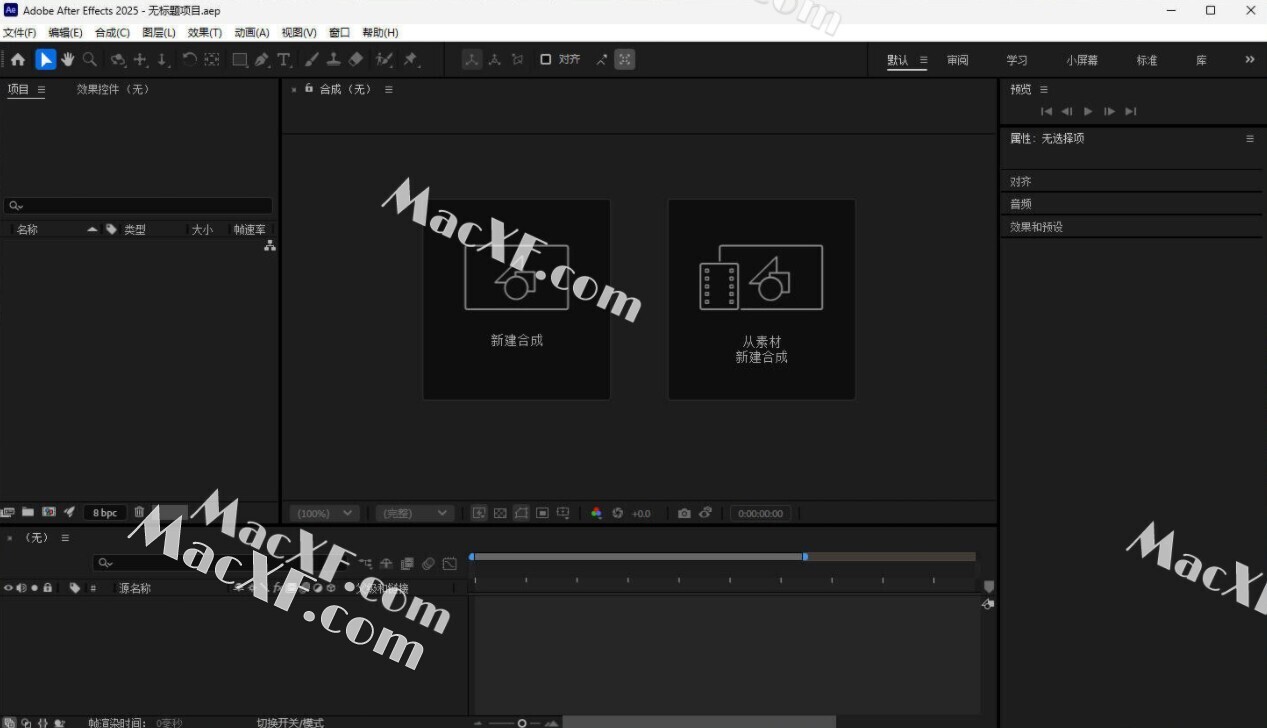Open the 预览 panel menu
The width and height of the screenshot is (1267, 728).
click(1044, 89)
